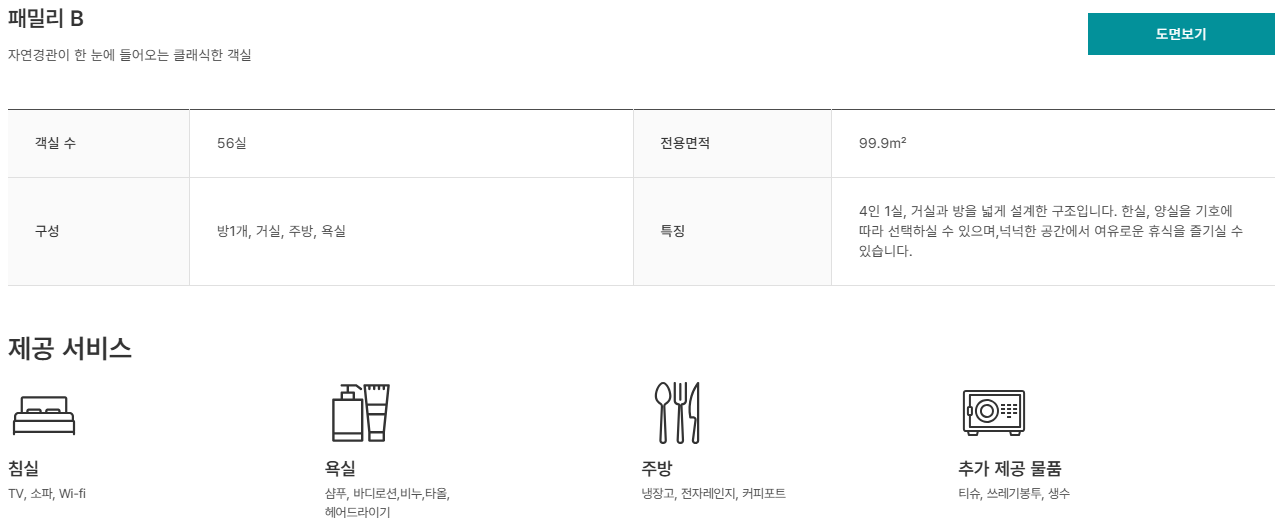Click the spoon and fork 주방 icon
Image resolution: width=1287 pixels, height=527 pixels.
[x=677, y=413]
